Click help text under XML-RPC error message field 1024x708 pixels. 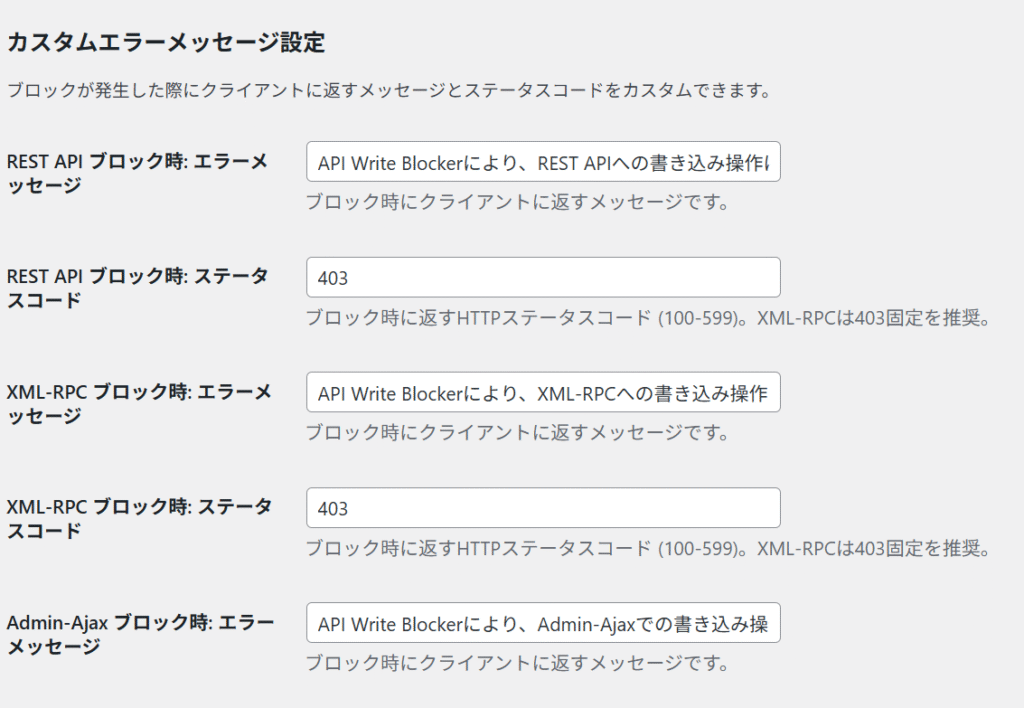[516, 433]
